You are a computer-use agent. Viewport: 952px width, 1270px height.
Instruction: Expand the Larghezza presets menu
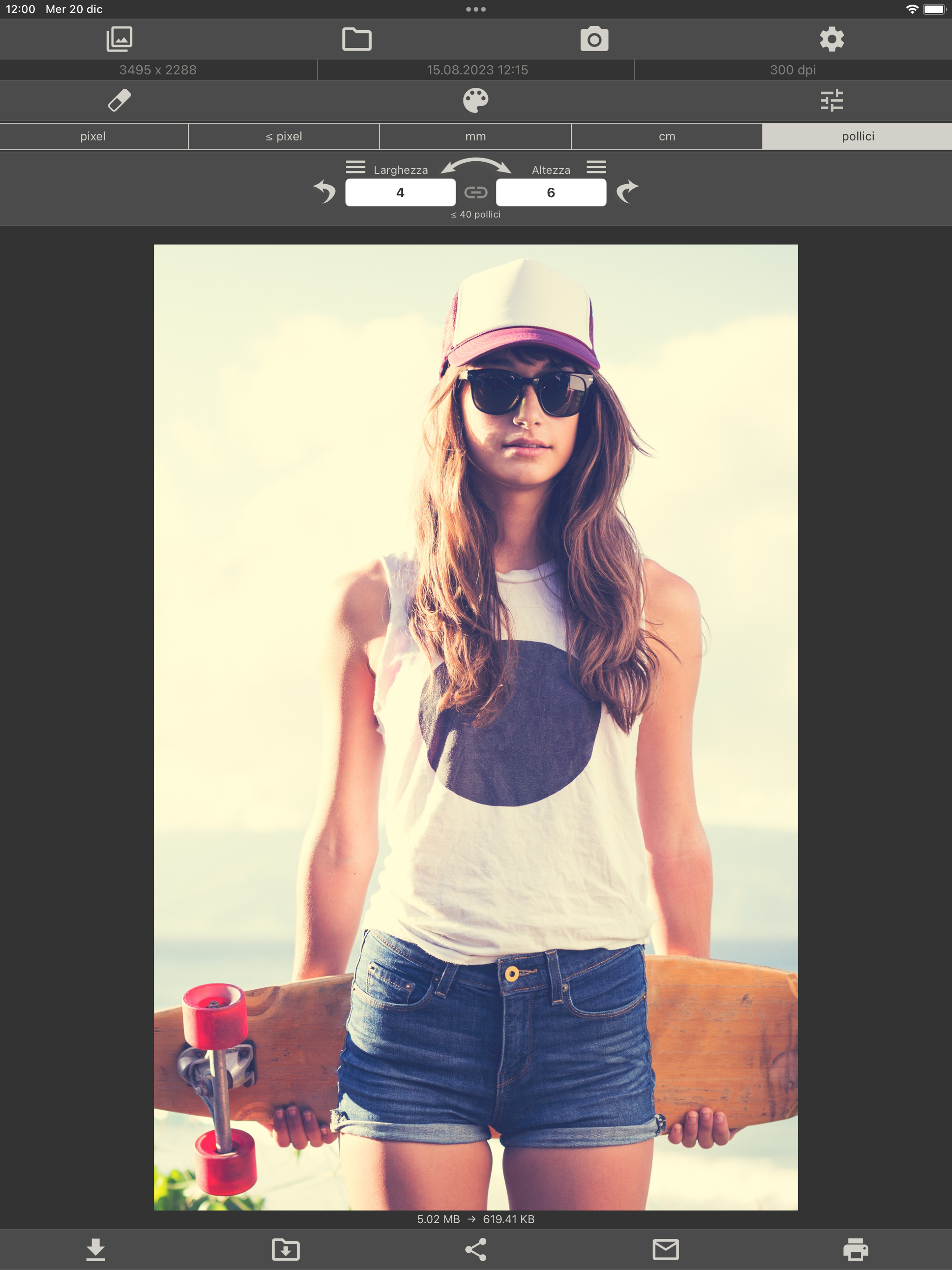(356, 167)
